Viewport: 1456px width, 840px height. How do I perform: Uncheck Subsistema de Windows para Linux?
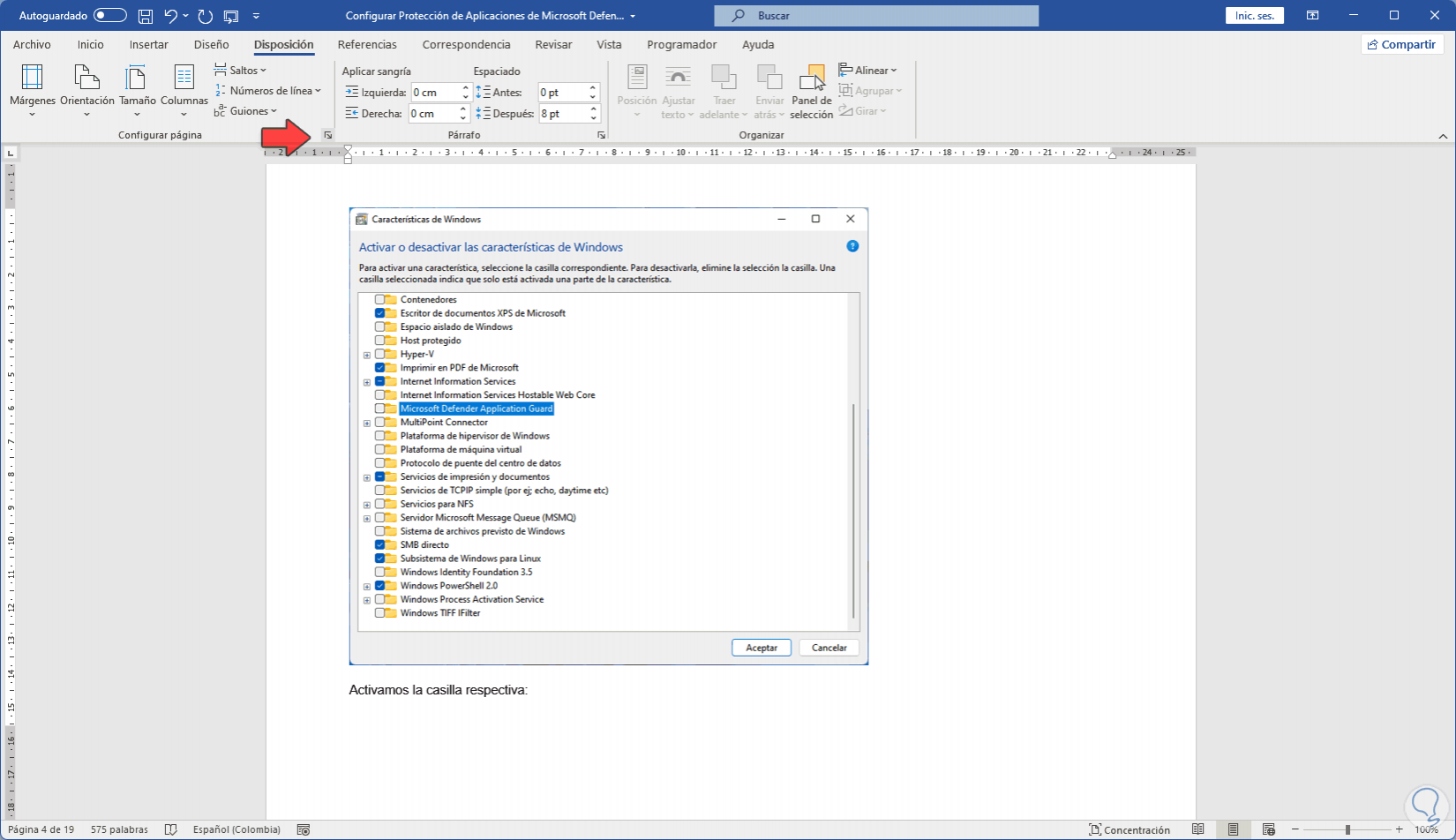click(x=380, y=559)
